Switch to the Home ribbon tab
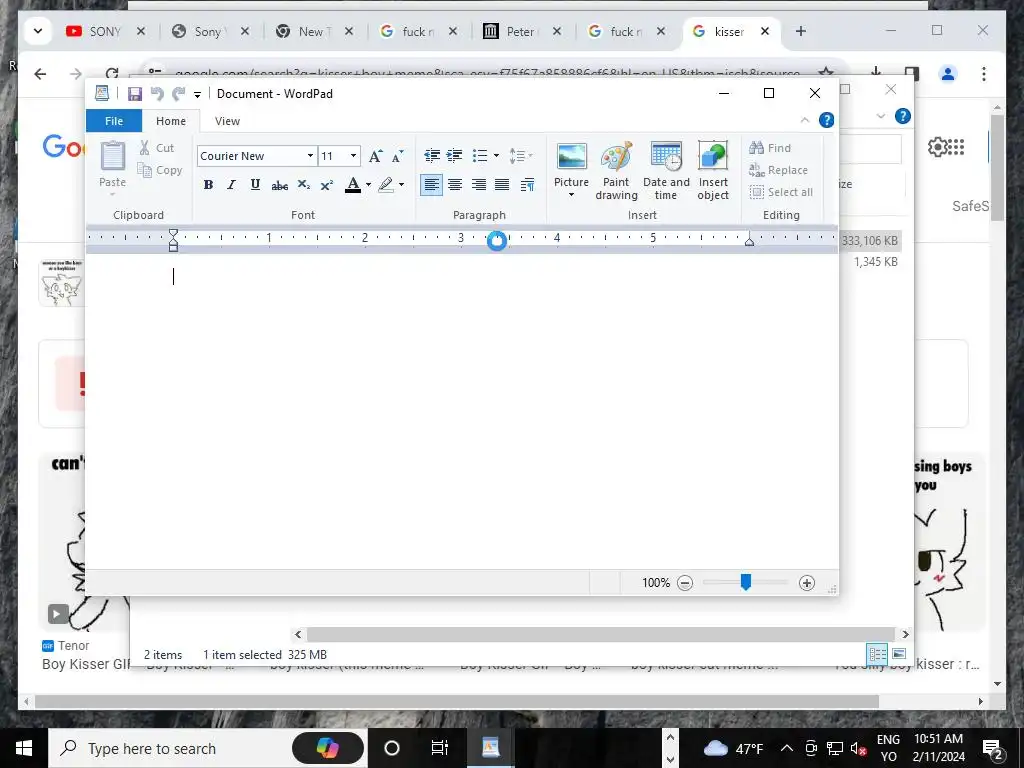This screenshot has width=1024, height=768. [x=171, y=121]
